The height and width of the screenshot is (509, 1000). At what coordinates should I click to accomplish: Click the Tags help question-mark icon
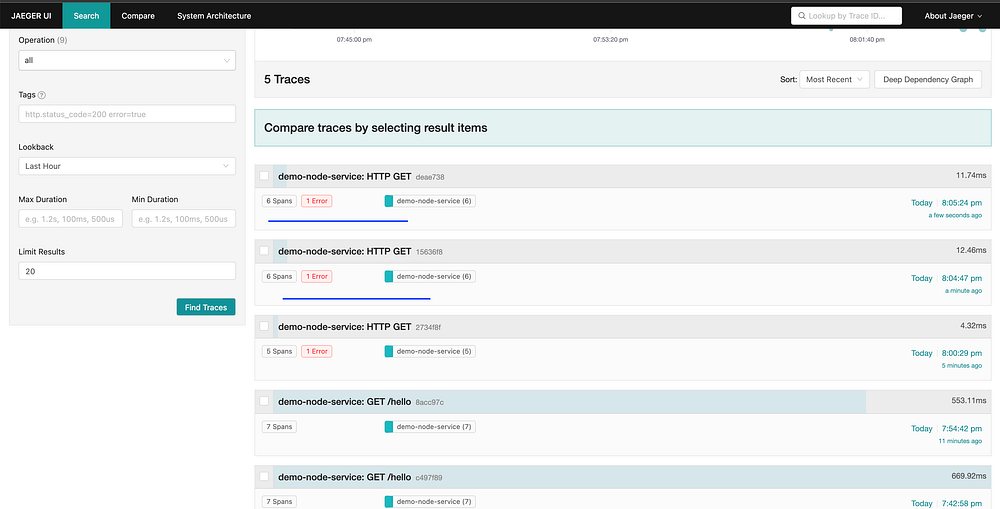click(42, 95)
